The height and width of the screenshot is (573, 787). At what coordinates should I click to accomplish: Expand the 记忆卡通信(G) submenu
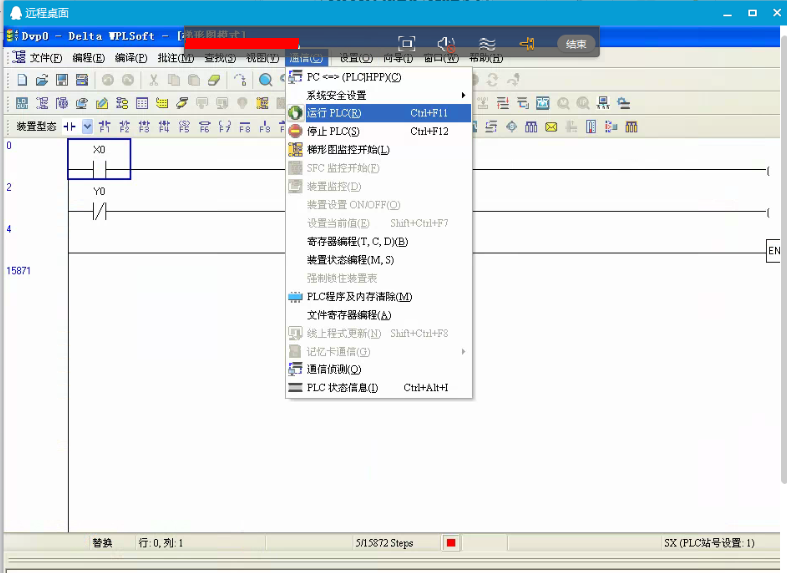(x=379, y=352)
